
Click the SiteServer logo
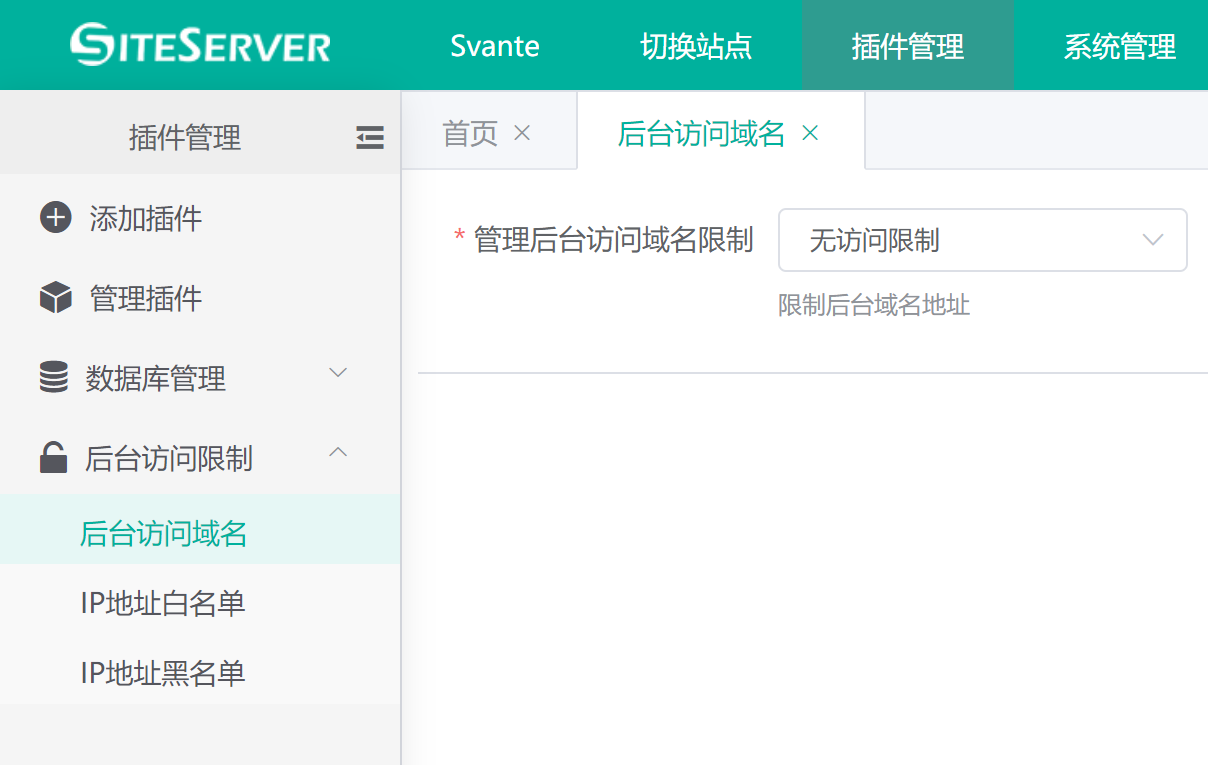200,46
